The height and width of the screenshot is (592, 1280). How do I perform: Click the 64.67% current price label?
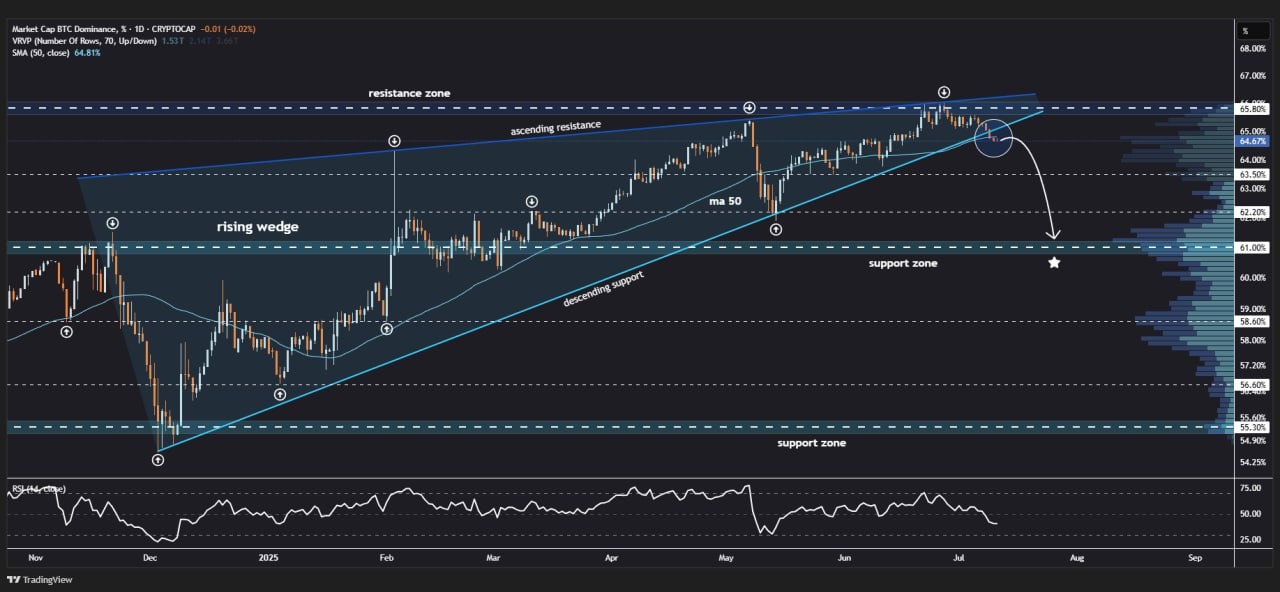[x=1253, y=142]
